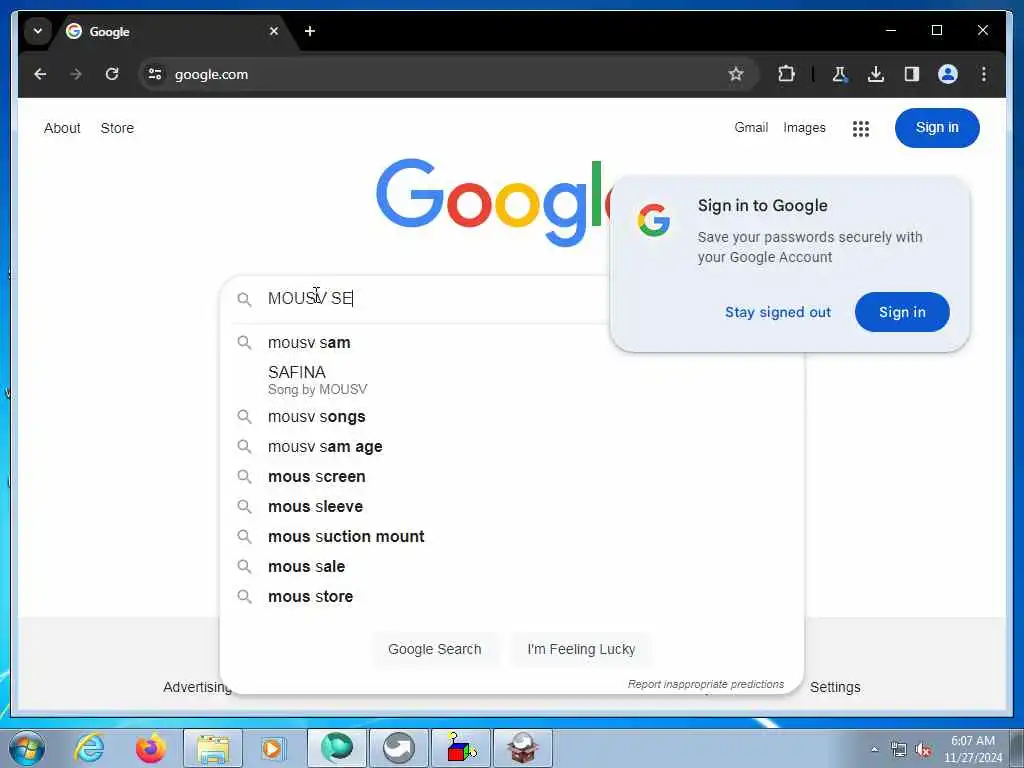Image resolution: width=1024 pixels, height=768 pixels.
Task: Open the Advertising footer link
Action: pyautogui.click(x=198, y=687)
